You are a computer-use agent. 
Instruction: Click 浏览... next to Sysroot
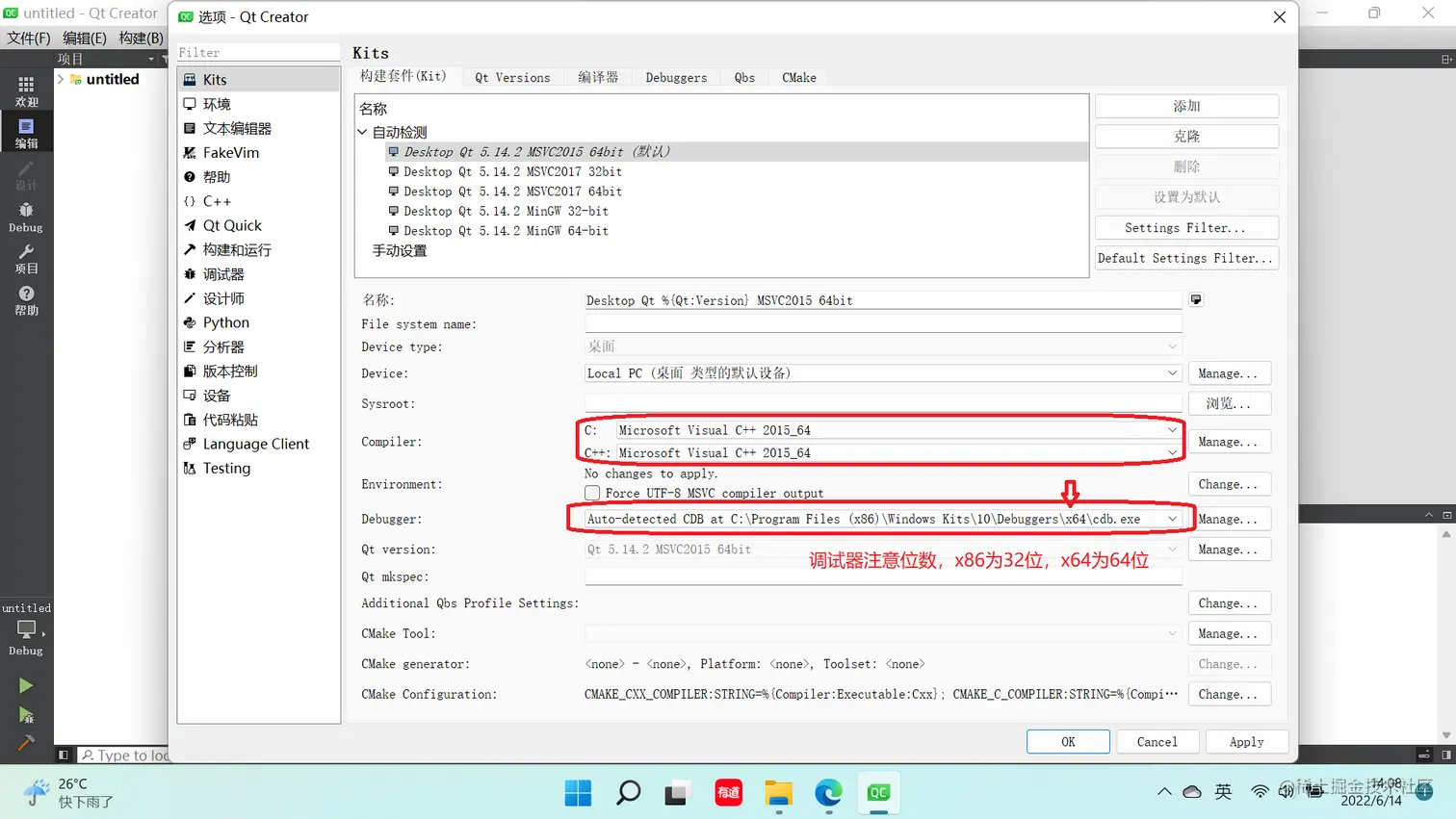coord(1230,403)
